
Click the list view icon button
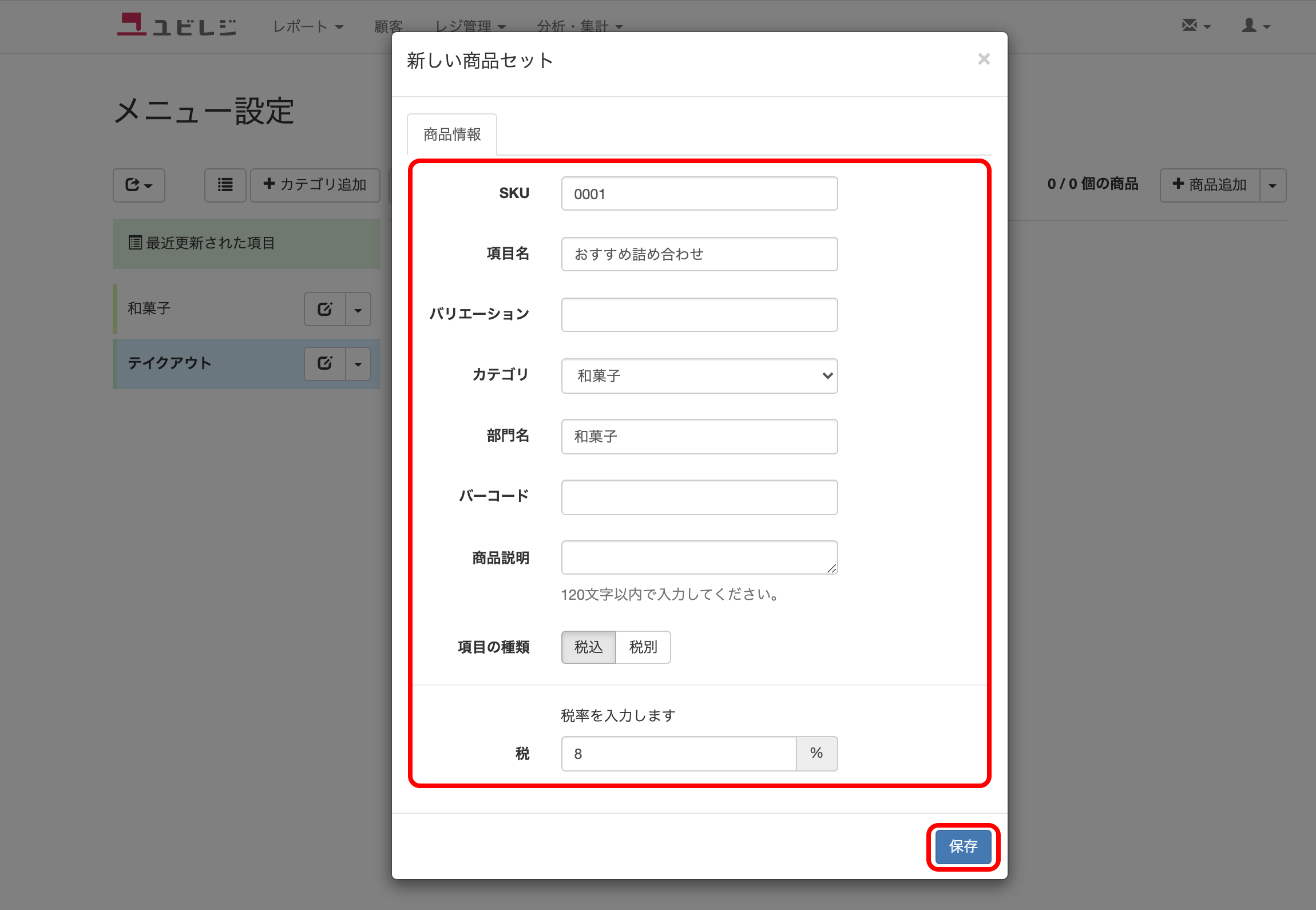(225, 185)
